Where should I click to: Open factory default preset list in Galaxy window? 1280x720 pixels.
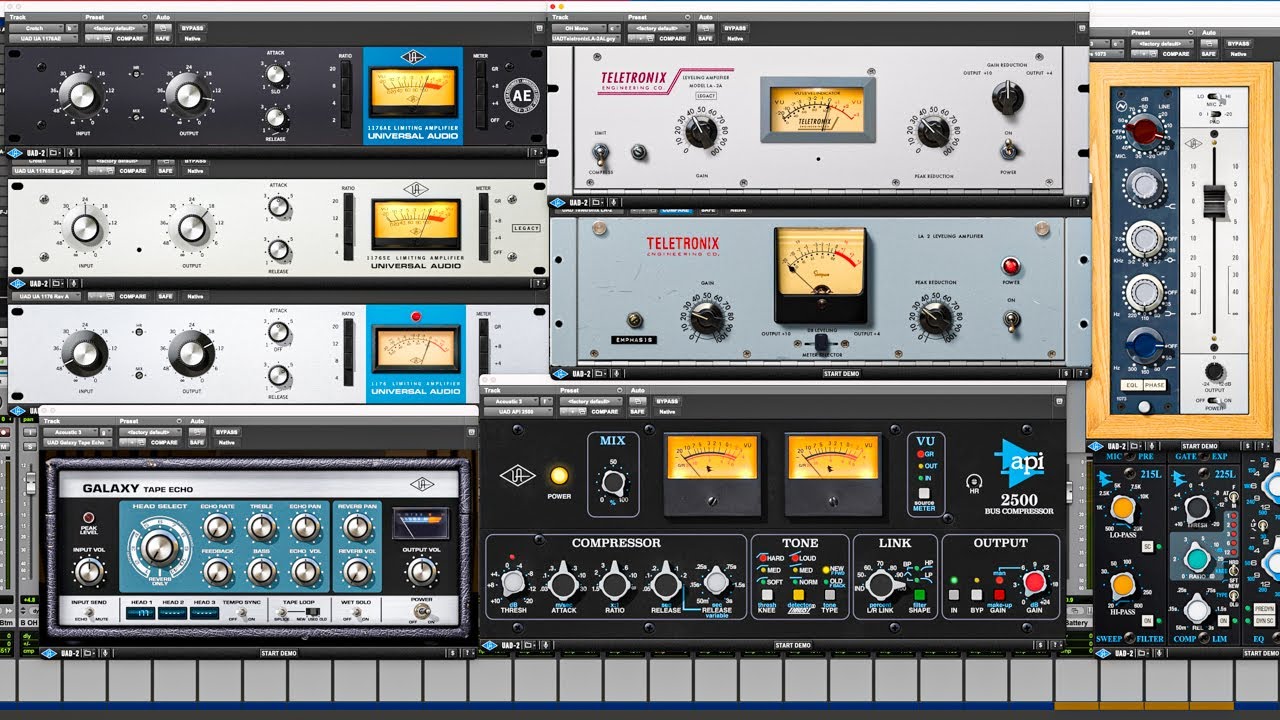pyautogui.click(x=149, y=432)
